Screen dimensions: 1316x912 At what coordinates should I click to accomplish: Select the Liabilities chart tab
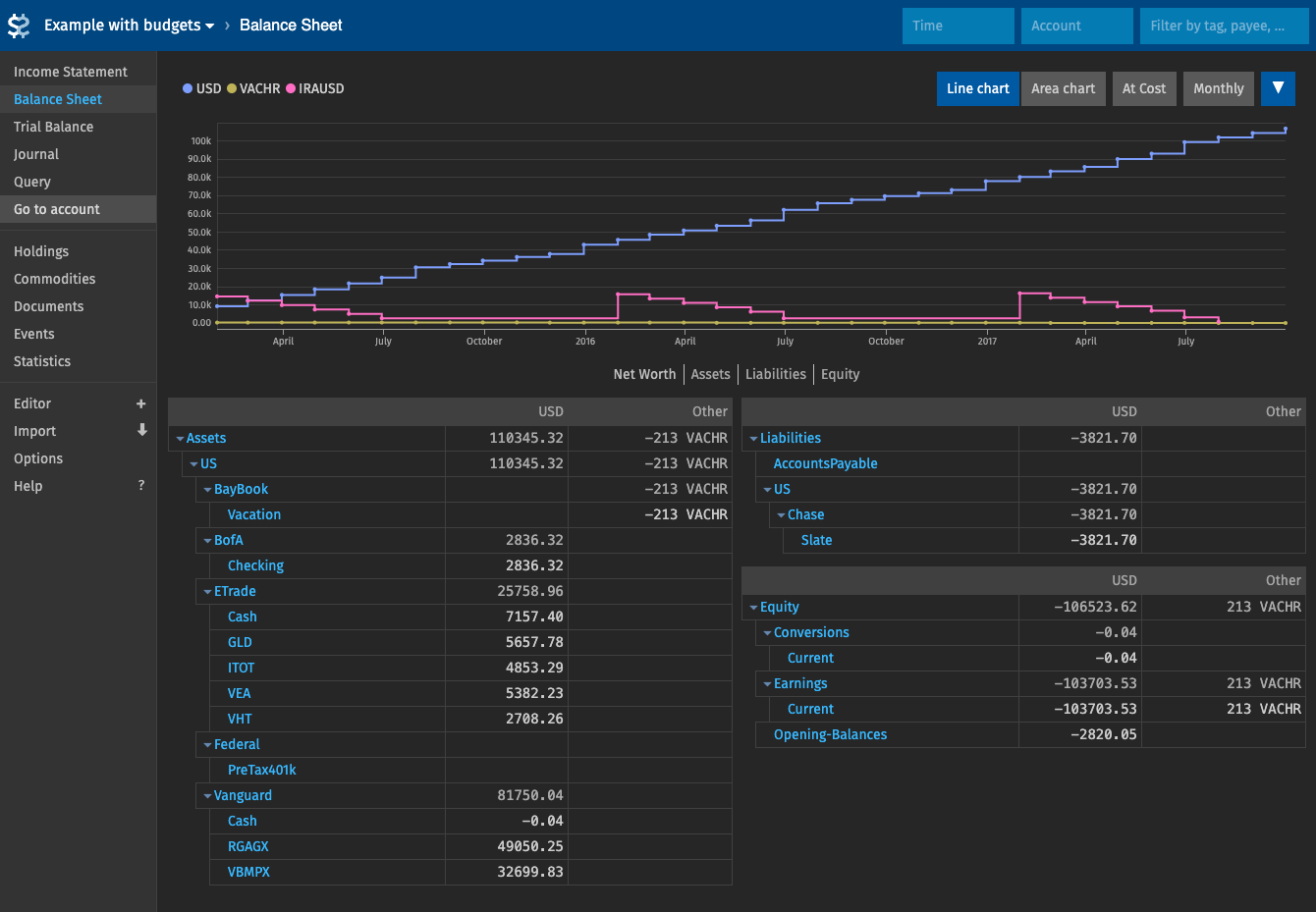click(x=776, y=374)
